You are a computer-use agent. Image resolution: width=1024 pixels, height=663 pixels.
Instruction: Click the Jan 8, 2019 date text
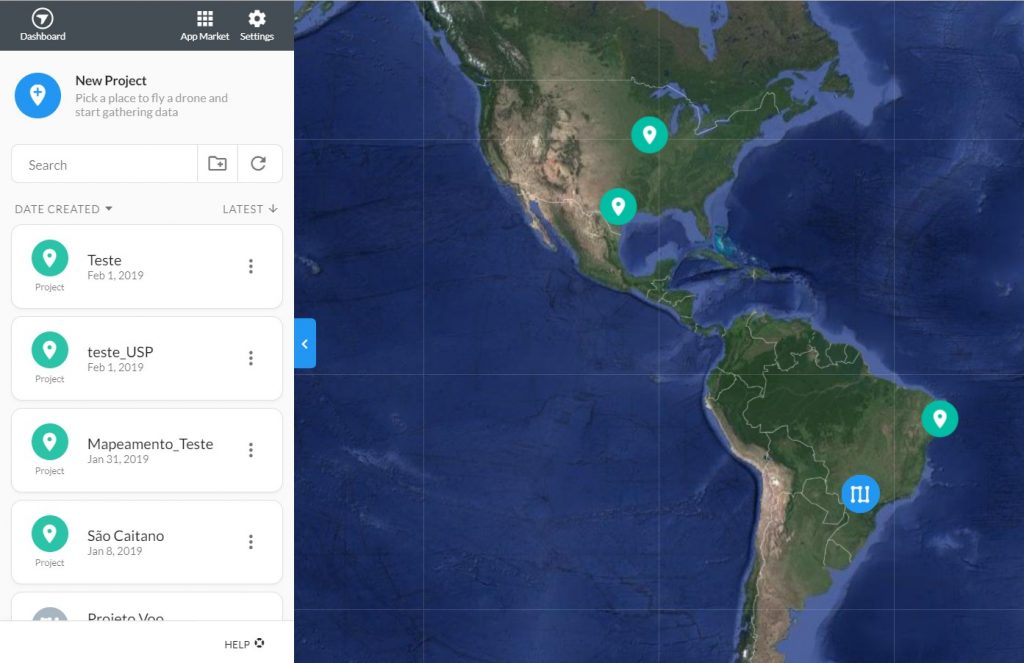[x=115, y=551]
